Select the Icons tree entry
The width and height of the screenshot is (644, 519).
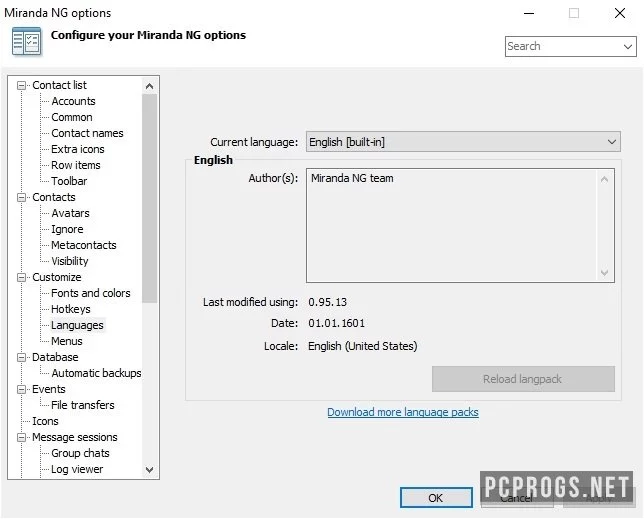(x=45, y=421)
